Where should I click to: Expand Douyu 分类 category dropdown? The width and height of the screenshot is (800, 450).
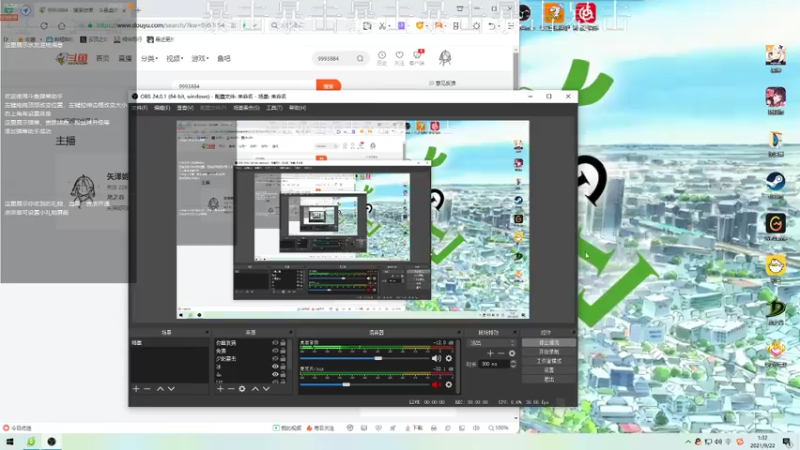149,59
